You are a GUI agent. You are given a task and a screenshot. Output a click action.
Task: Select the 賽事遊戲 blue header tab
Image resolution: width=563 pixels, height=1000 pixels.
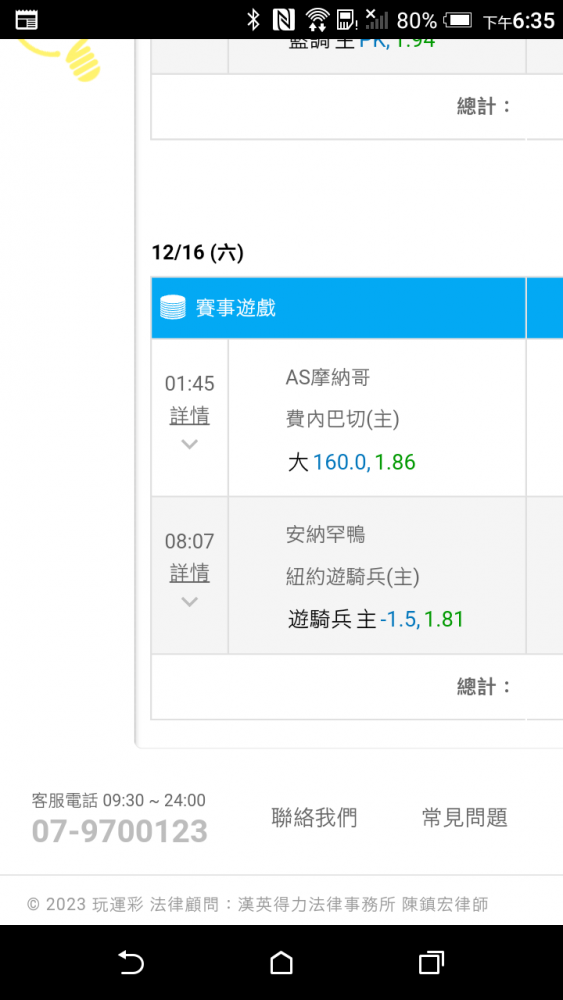pos(339,308)
